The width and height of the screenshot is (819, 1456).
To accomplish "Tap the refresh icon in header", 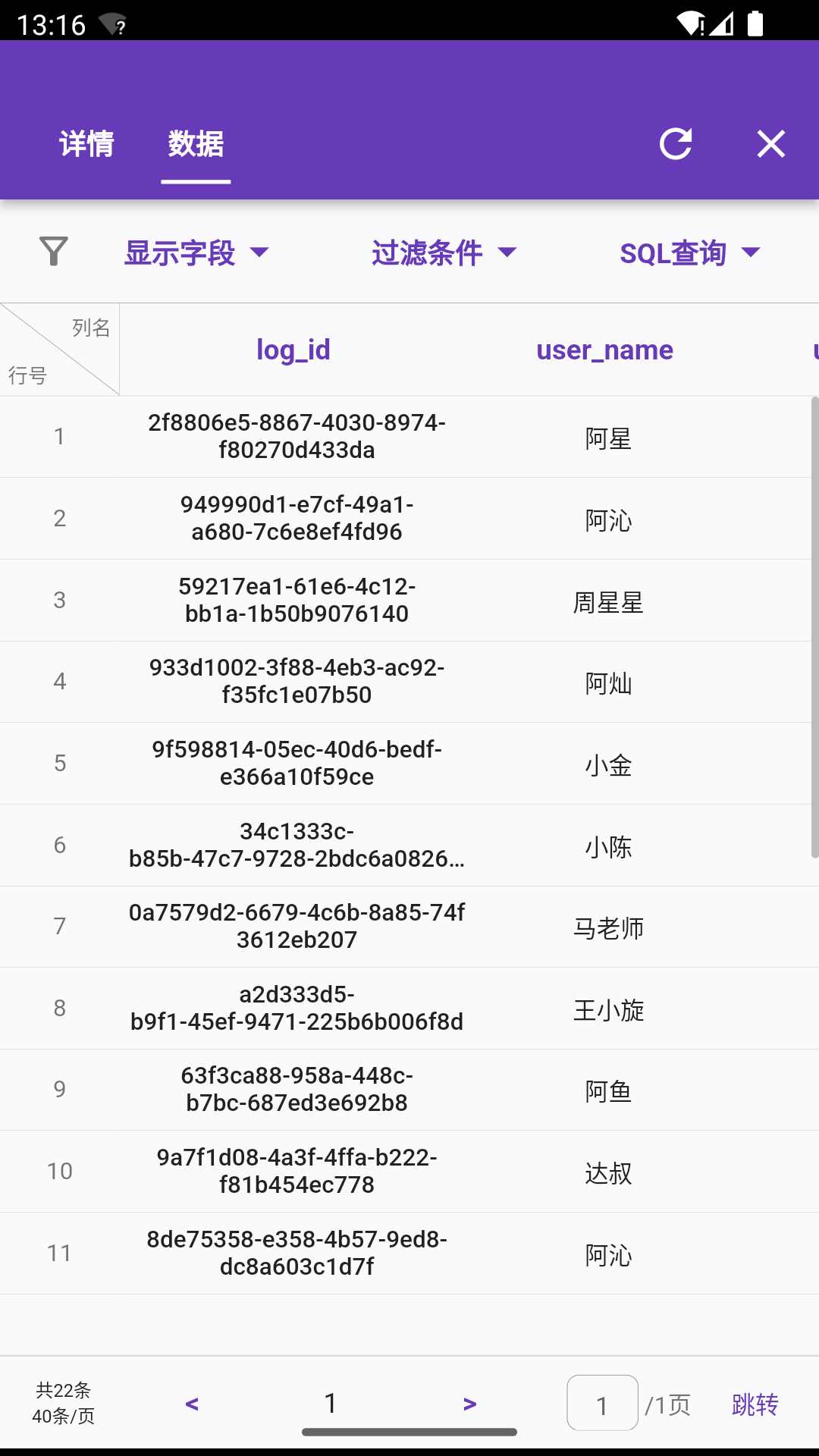I will [675, 144].
